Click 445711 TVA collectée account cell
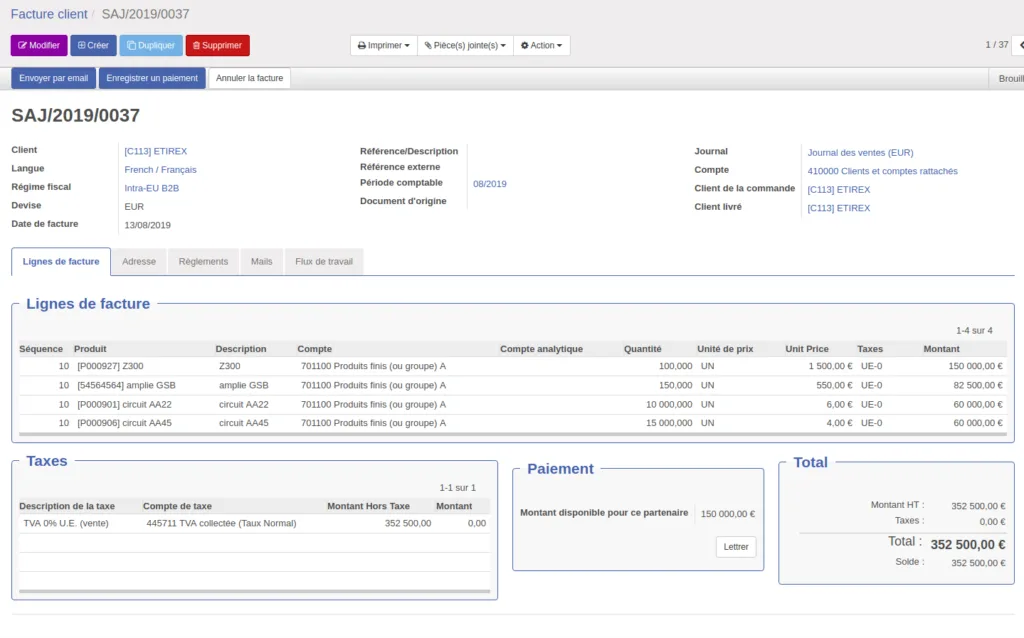Image resolution: width=1024 pixels, height=638 pixels. click(221, 523)
